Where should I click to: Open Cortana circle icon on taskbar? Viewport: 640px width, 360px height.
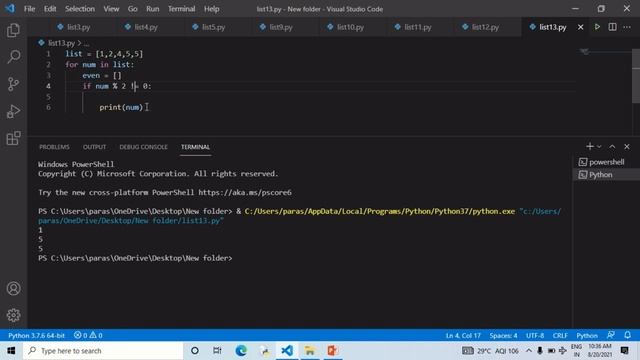tap(195, 351)
